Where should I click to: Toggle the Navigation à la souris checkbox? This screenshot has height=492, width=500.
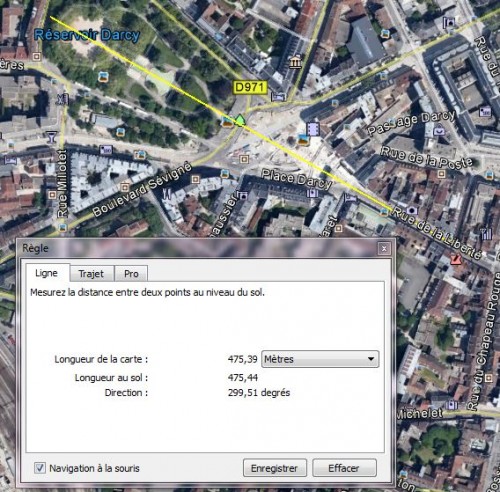click(40, 468)
